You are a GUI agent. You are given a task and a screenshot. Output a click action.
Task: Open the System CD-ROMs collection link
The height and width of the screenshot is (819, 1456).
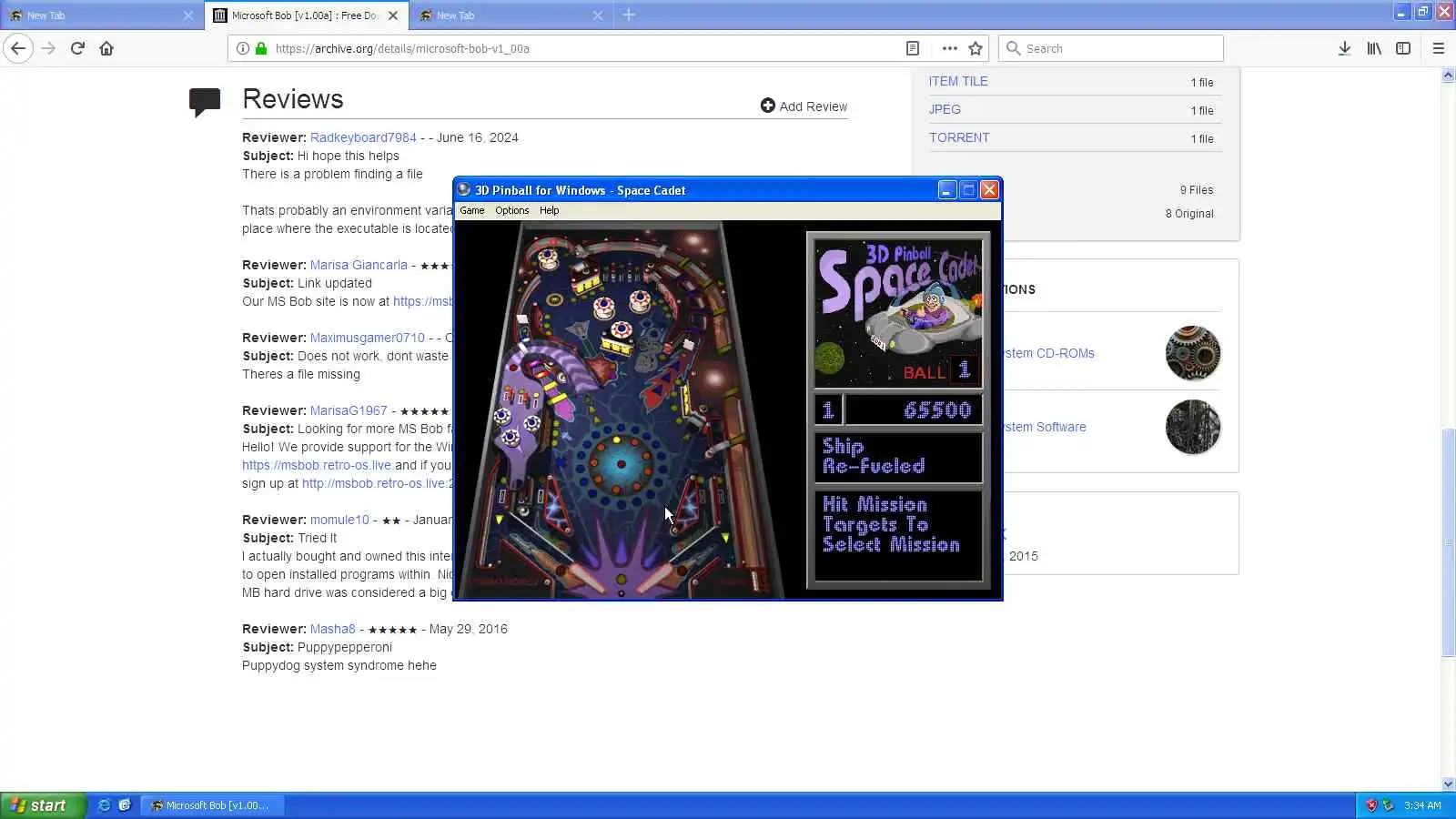[x=1048, y=353]
